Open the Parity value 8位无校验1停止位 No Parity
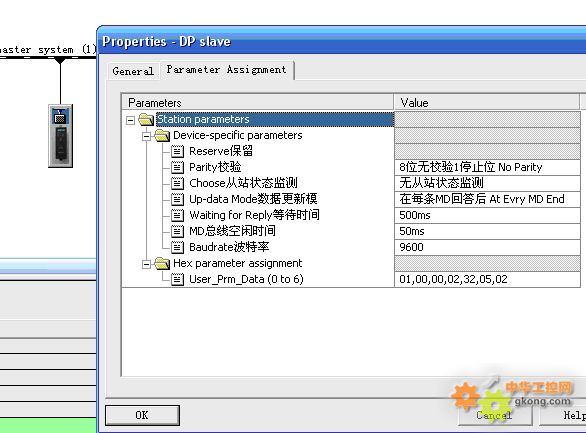 click(x=487, y=167)
